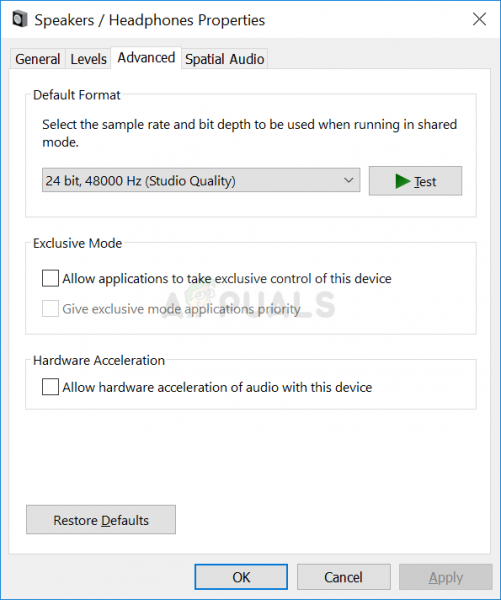This screenshot has height=600, width=501.
Task: Click the Apply button
Action: pyautogui.click(x=446, y=577)
